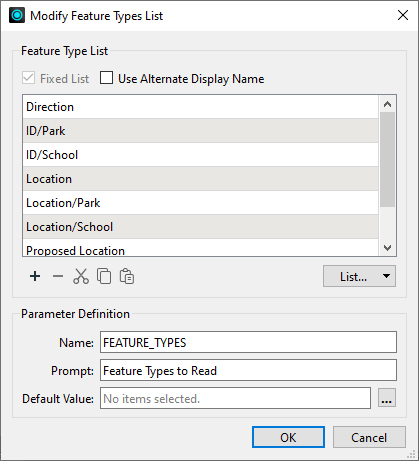Viewport: 419px width, 461px height.
Task: Click the app icon in the title bar
Action: click(x=17, y=15)
